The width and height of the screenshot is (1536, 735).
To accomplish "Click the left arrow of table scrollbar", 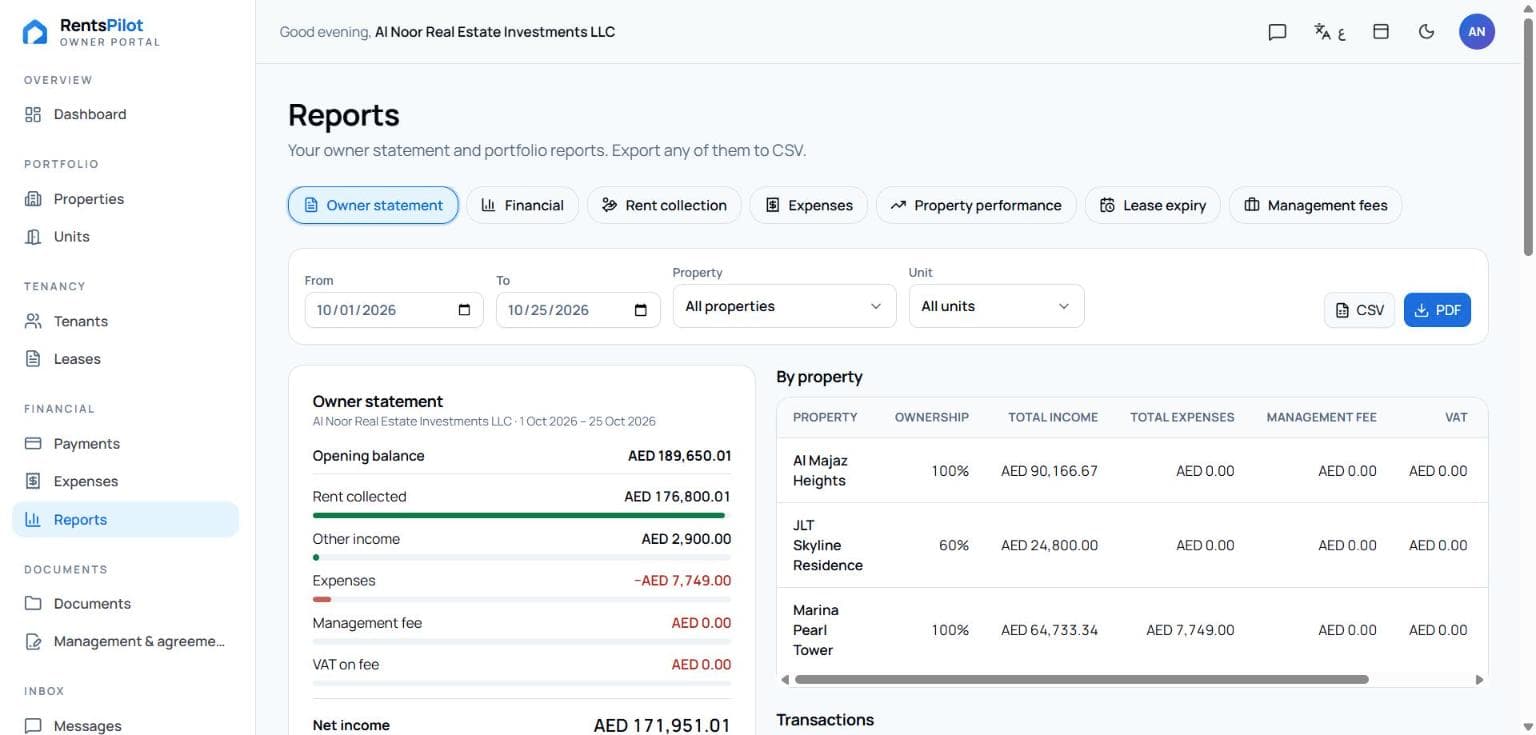I will click(x=785, y=679).
